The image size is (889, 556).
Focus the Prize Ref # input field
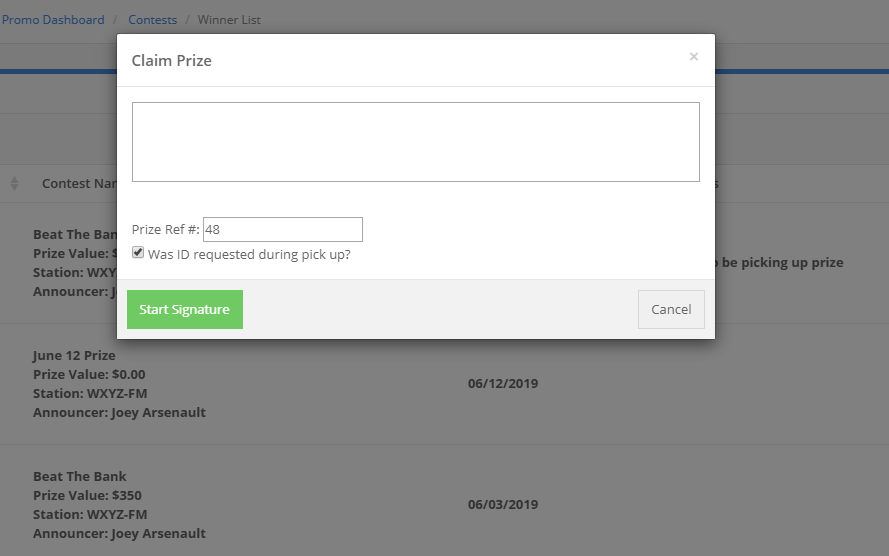click(282, 229)
